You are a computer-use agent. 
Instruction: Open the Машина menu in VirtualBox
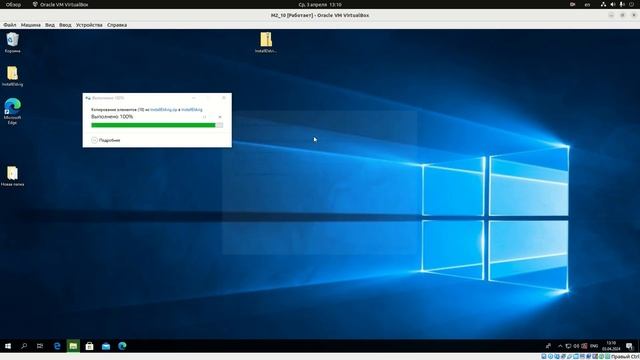[x=31, y=25]
